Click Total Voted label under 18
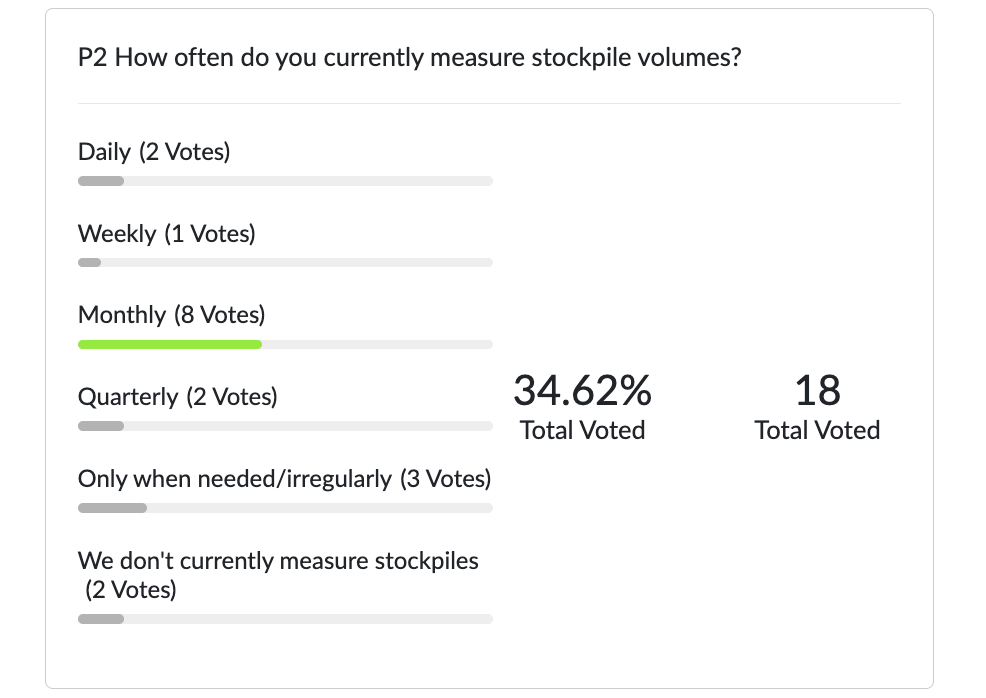 point(817,431)
